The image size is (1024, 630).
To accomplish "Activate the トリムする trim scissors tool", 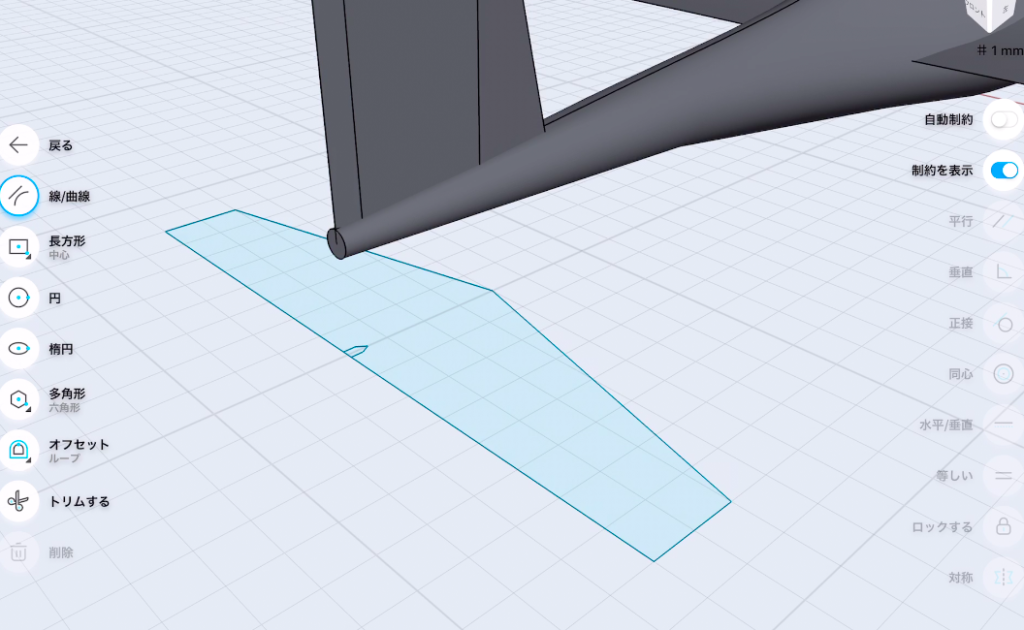I will pos(19,501).
